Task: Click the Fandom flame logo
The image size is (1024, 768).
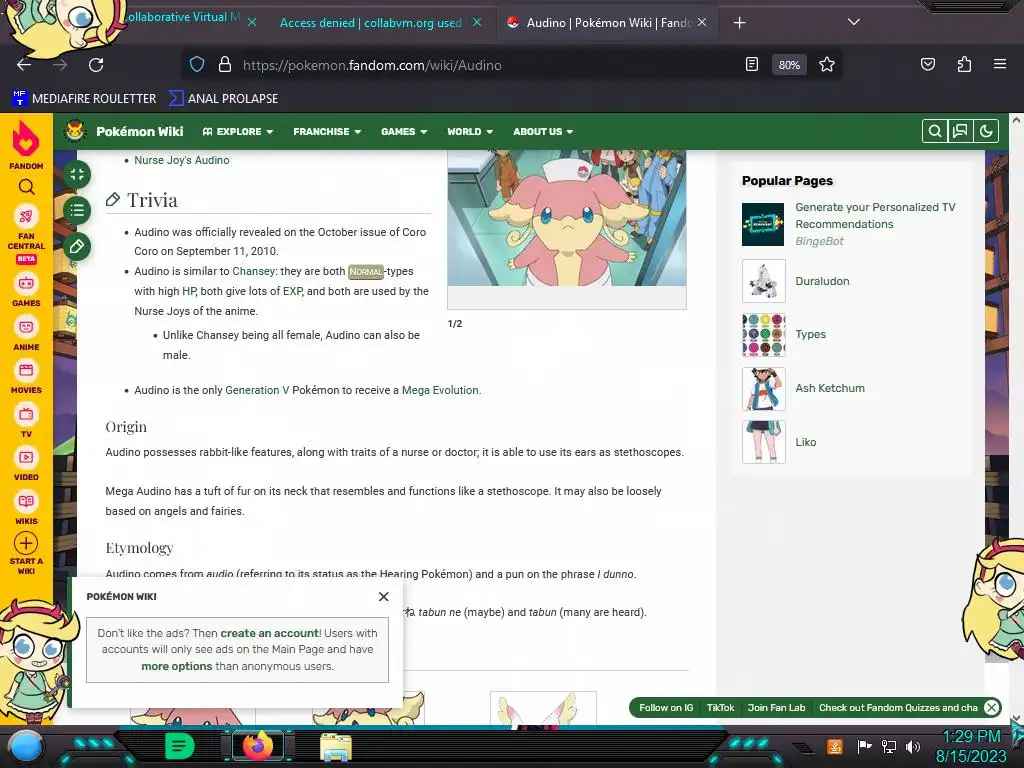Action: point(26,139)
